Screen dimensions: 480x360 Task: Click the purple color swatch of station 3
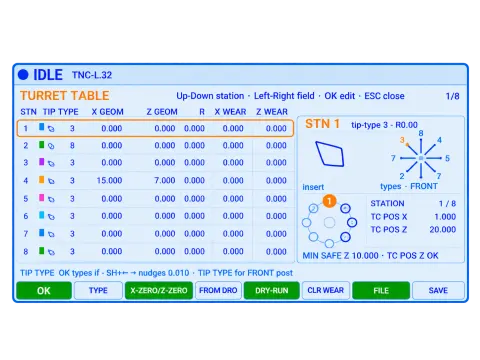[42, 162]
